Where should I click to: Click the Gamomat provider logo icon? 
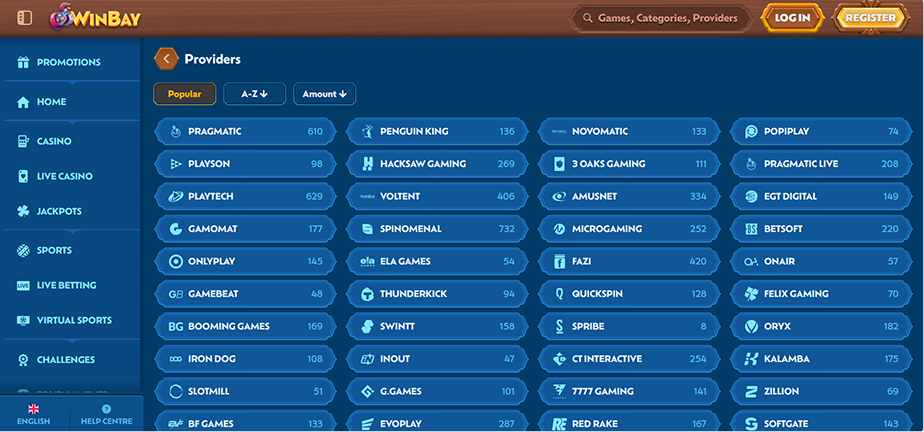point(175,229)
